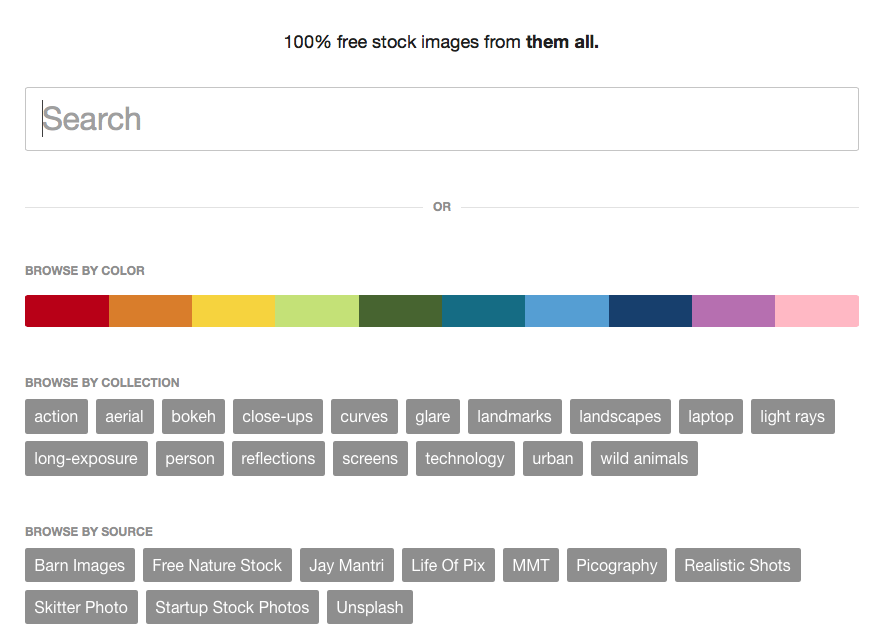The height and width of the screenshot is (644, 884).
Task: Filter by MMT source
Action: (531, 565)
